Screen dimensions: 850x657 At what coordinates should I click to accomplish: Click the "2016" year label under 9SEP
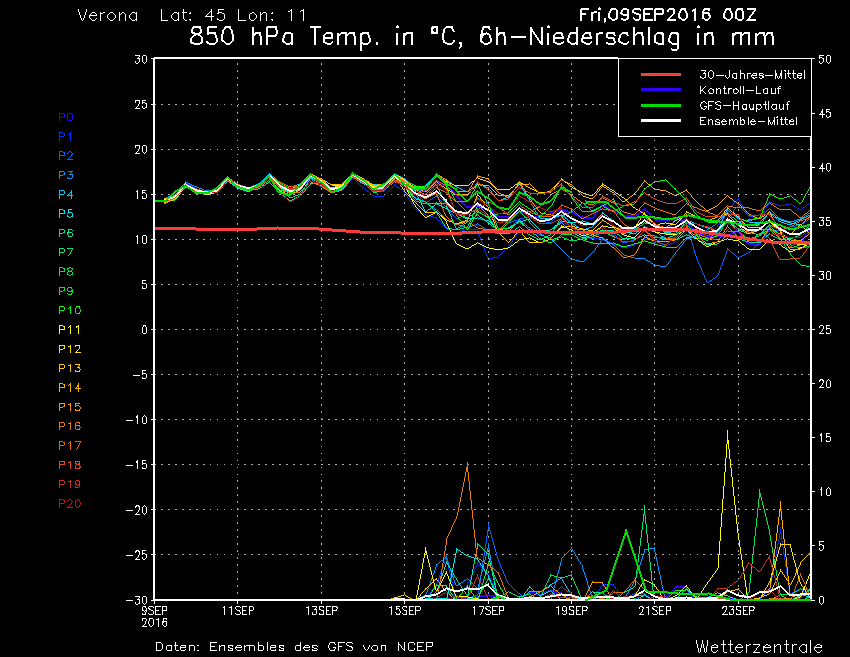click(154, 623)
